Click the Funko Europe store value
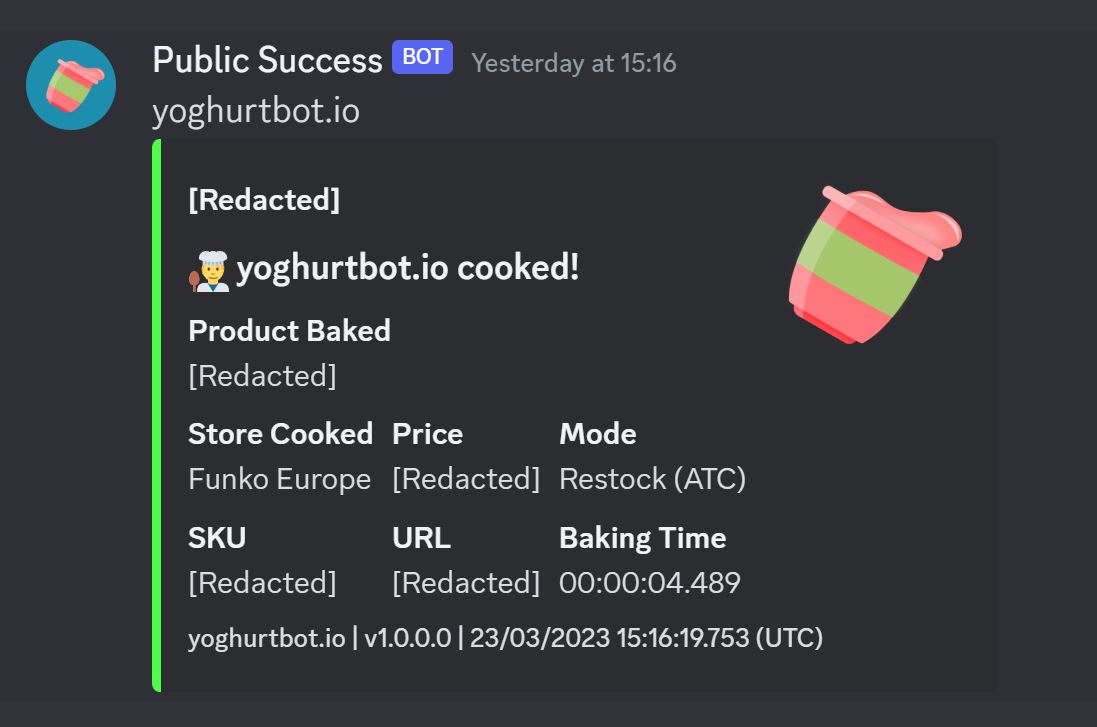Image resolution: width=1097 pixels, height=727 pixels. pyautogui.click(x=279, y=479)
